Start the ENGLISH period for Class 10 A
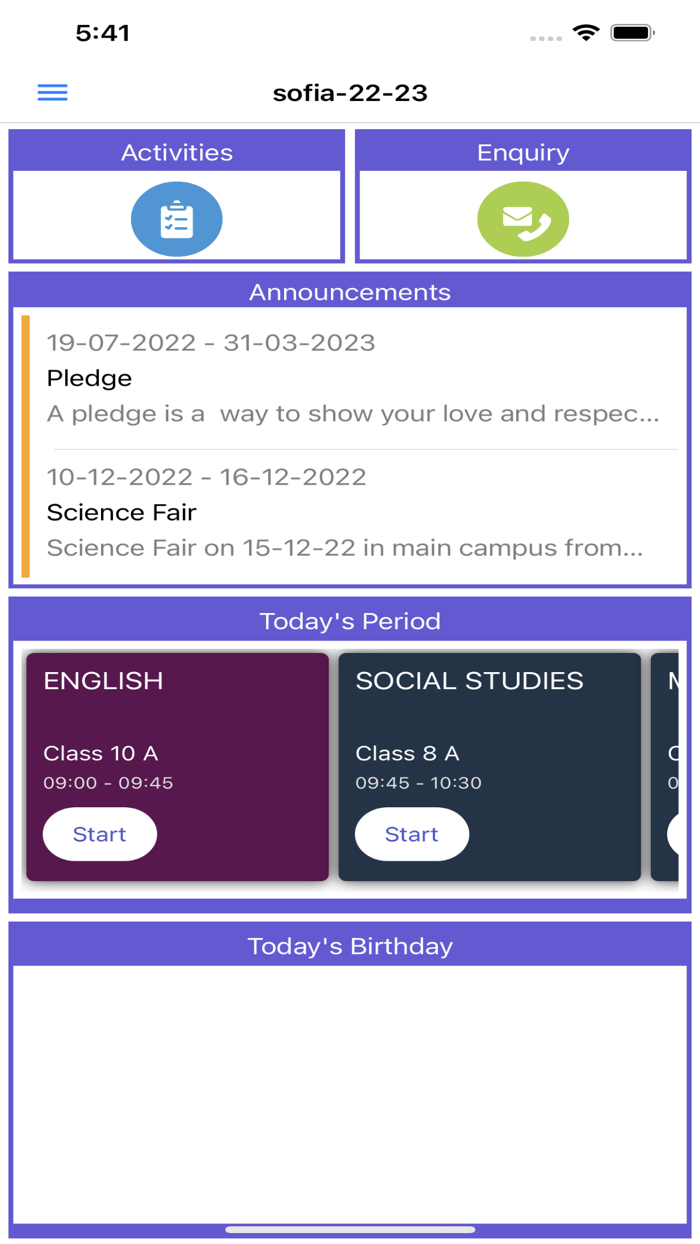Screen dimensions: 700x1244 [99, 834]
